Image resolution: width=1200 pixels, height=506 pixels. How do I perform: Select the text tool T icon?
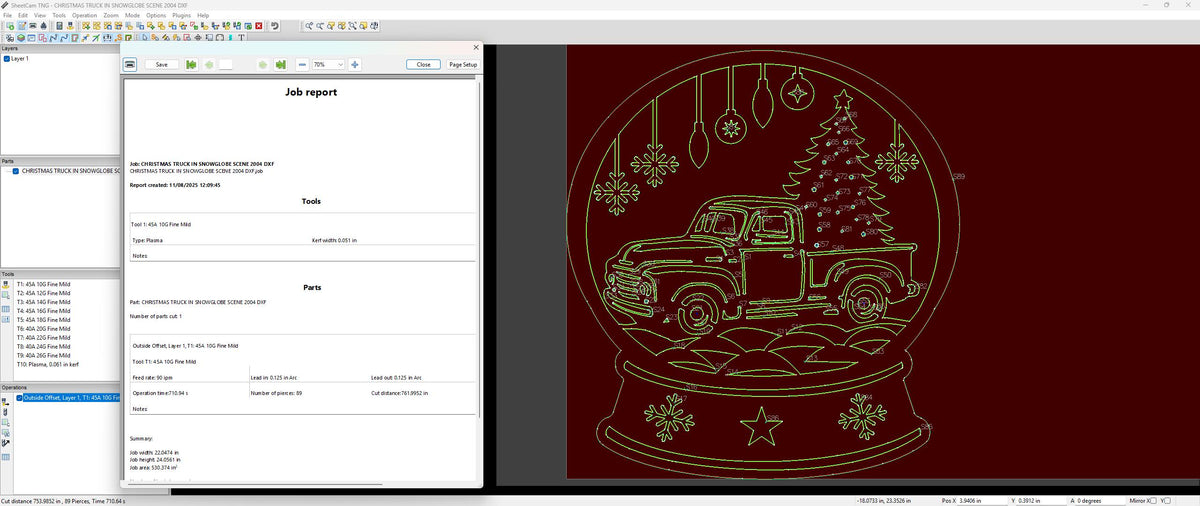(x=242, y=38)
